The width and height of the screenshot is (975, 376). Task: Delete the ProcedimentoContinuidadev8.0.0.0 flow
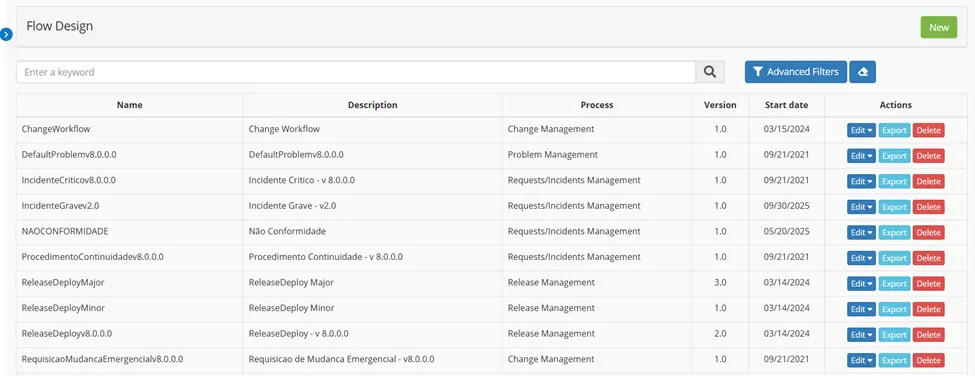point(928,257)
